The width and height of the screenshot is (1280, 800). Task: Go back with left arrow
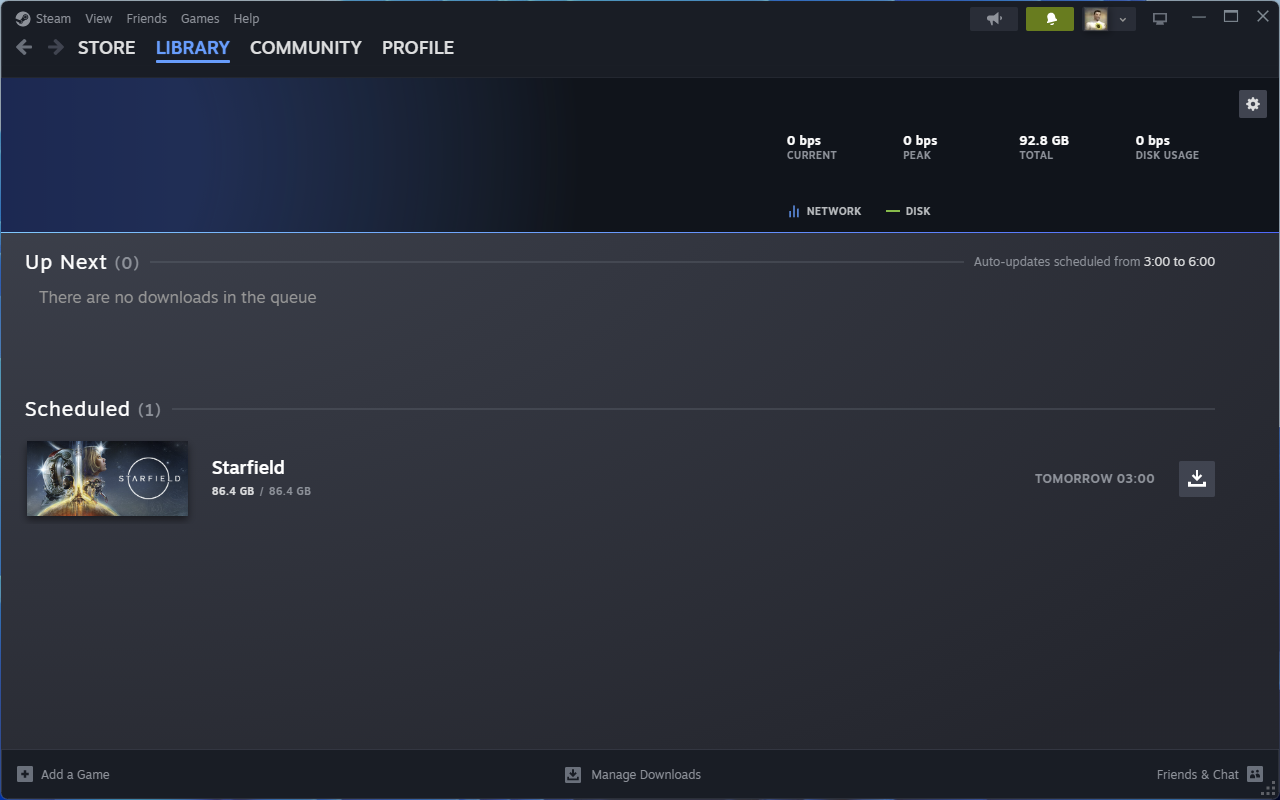24,47
